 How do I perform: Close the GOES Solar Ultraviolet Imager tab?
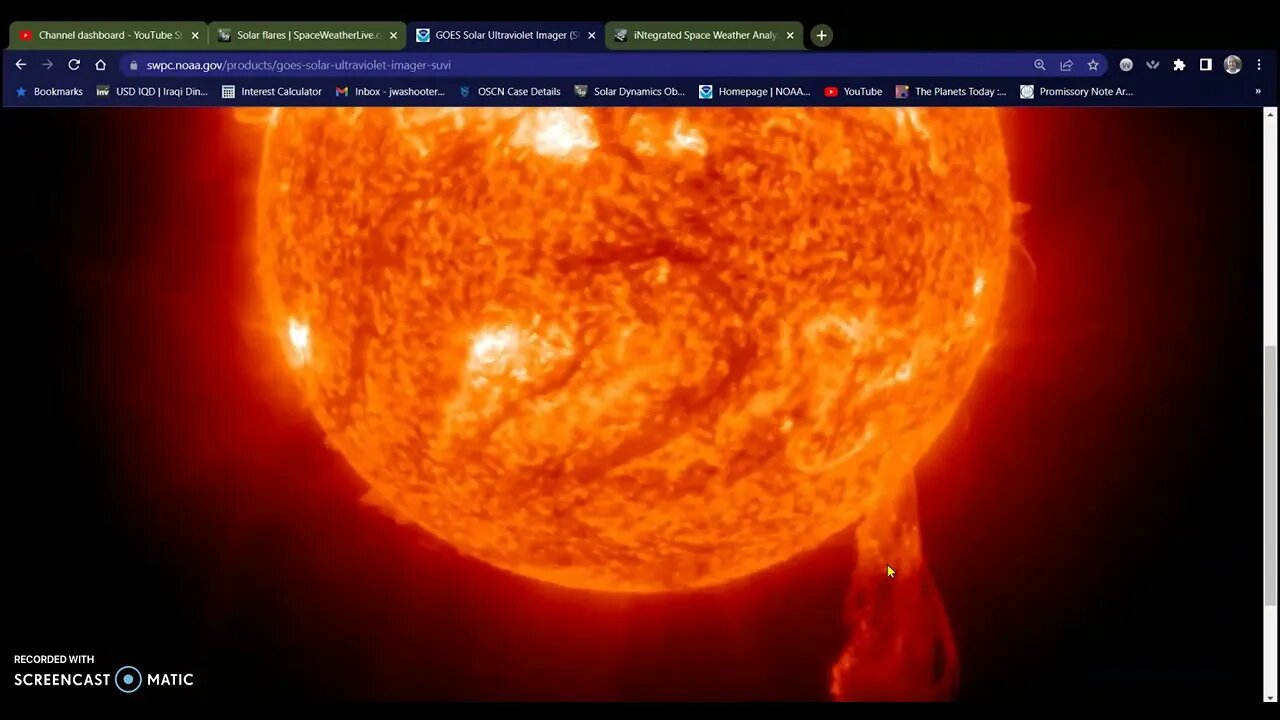[x=591, y=35]
